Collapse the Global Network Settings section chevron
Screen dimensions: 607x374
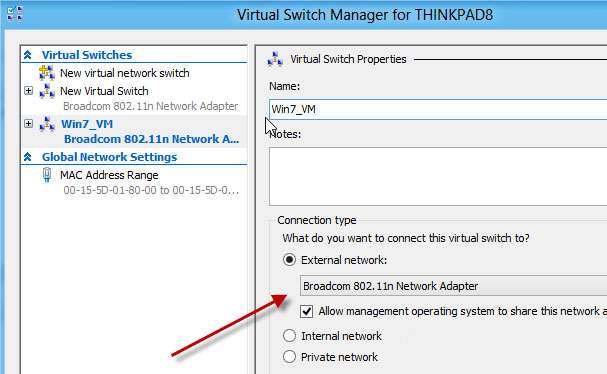27,157
